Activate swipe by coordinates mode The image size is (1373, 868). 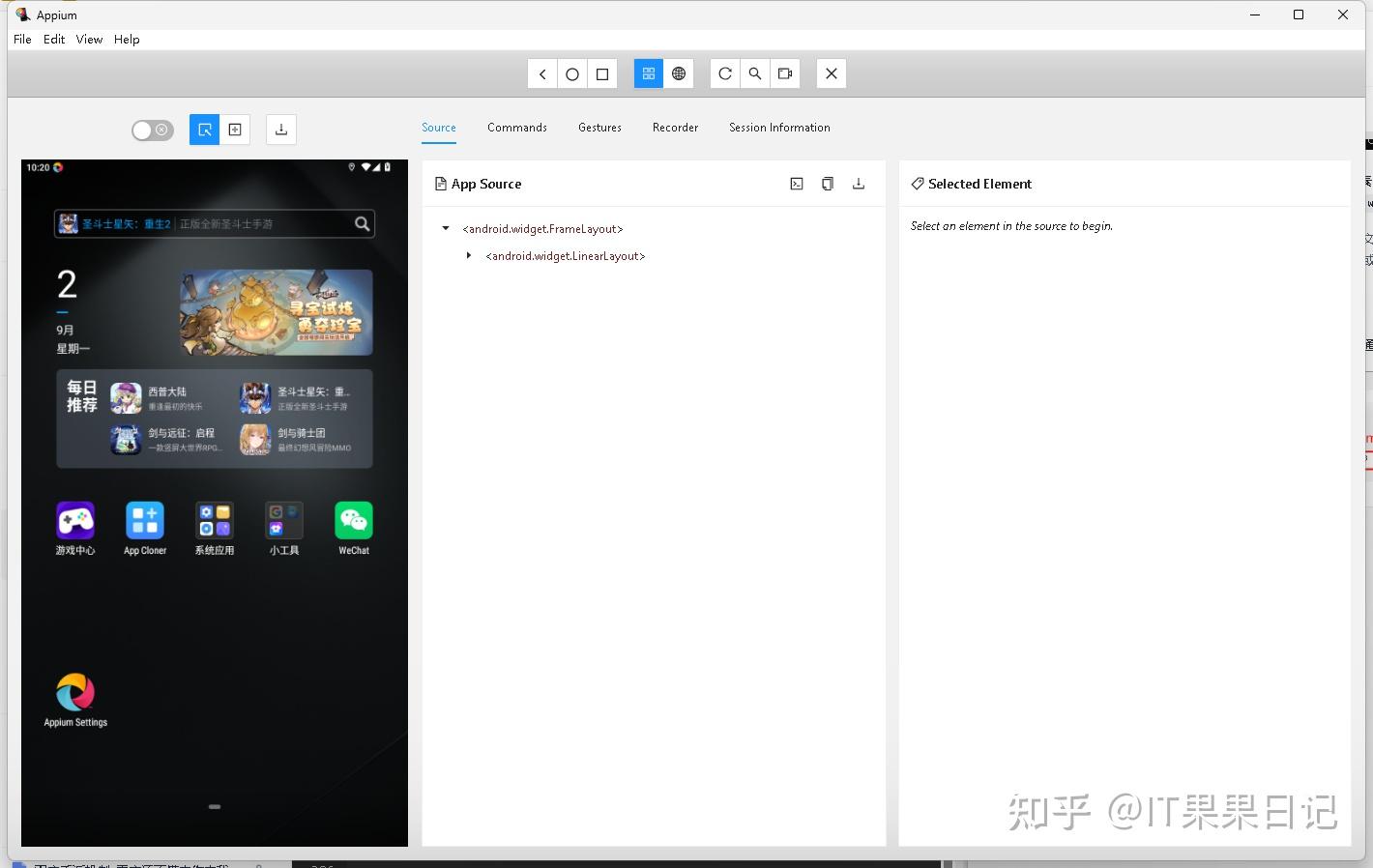click(235, 129)
